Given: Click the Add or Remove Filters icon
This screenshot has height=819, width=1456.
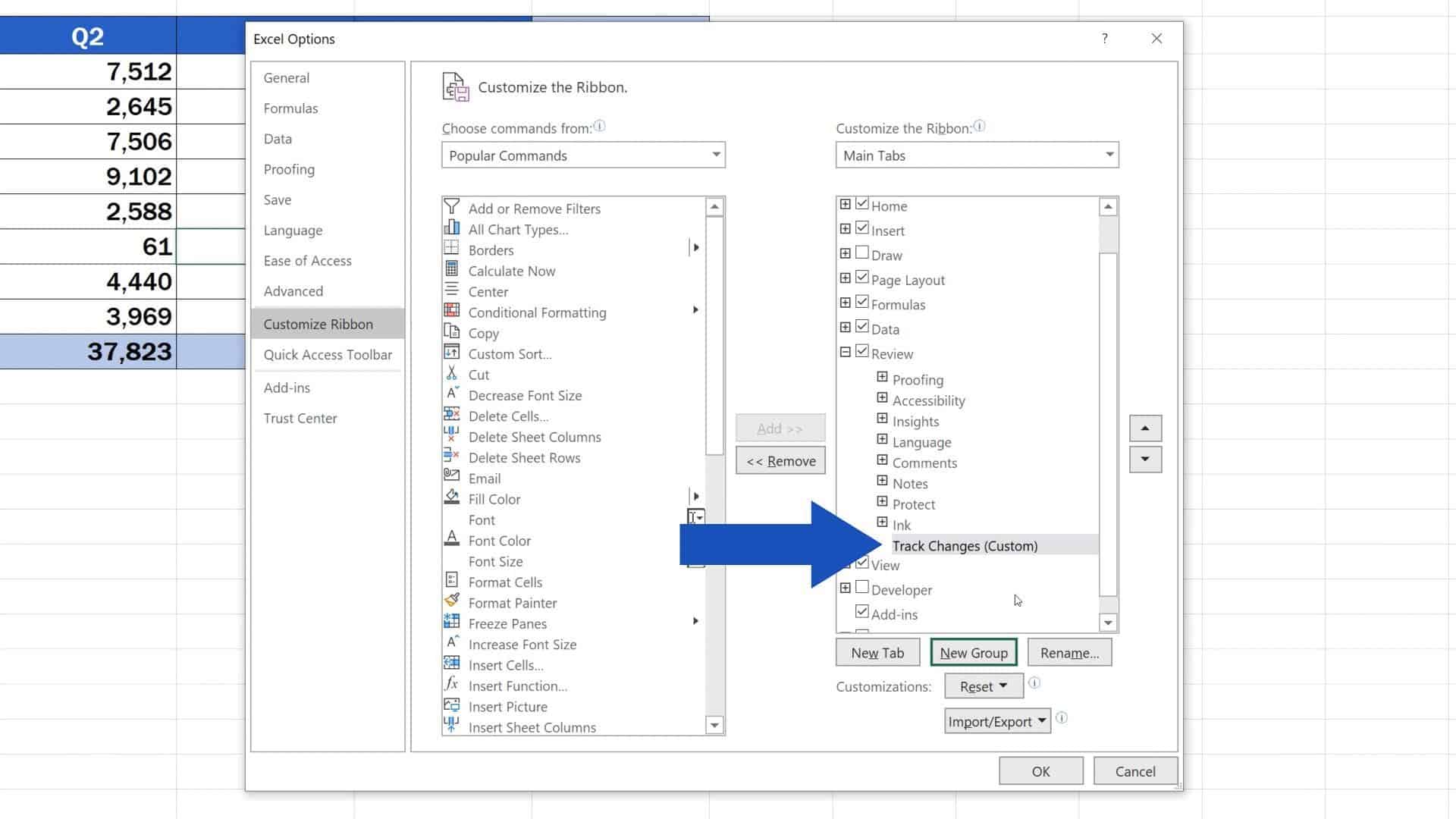Looking at the screenshot, I should pos(452,206).
